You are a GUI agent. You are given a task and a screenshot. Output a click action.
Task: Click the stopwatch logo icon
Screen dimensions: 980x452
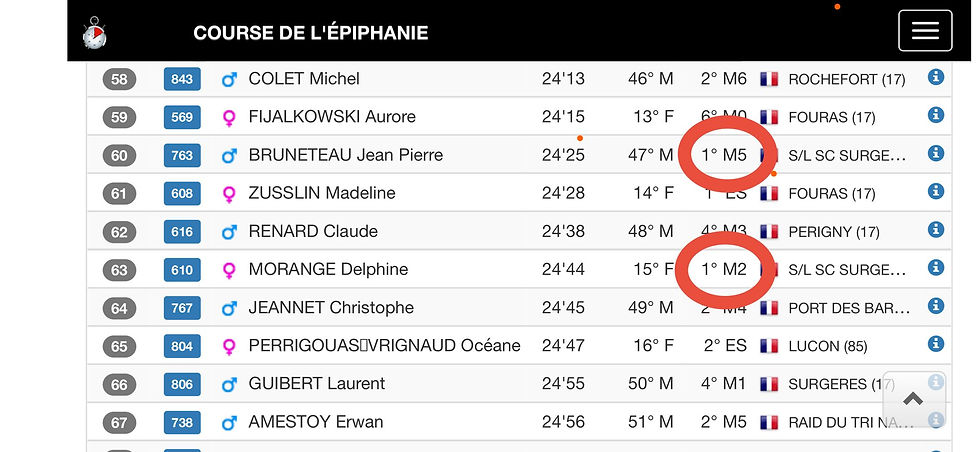tap(93, 32)
